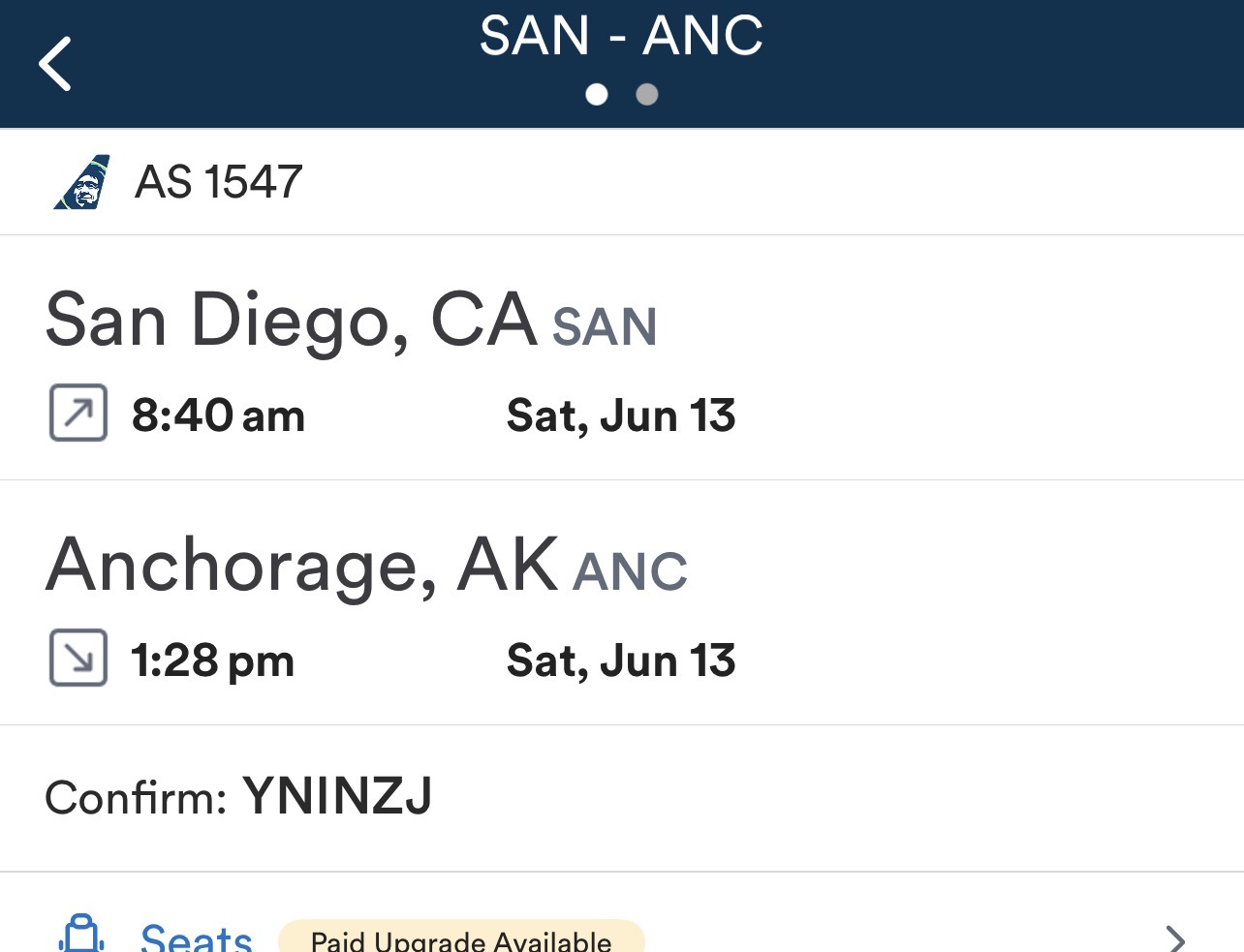Click the arrival arrow icon
Screen dimensions: 1244x952
click(78, 658)
